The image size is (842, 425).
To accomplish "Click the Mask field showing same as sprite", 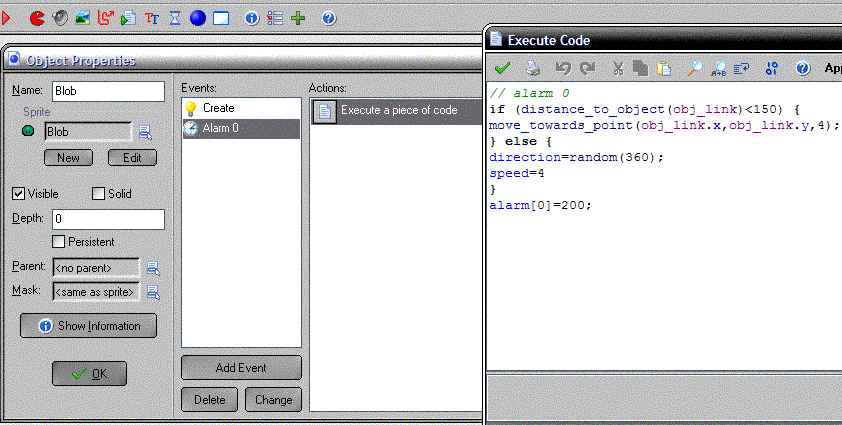I will coord(96,292).
